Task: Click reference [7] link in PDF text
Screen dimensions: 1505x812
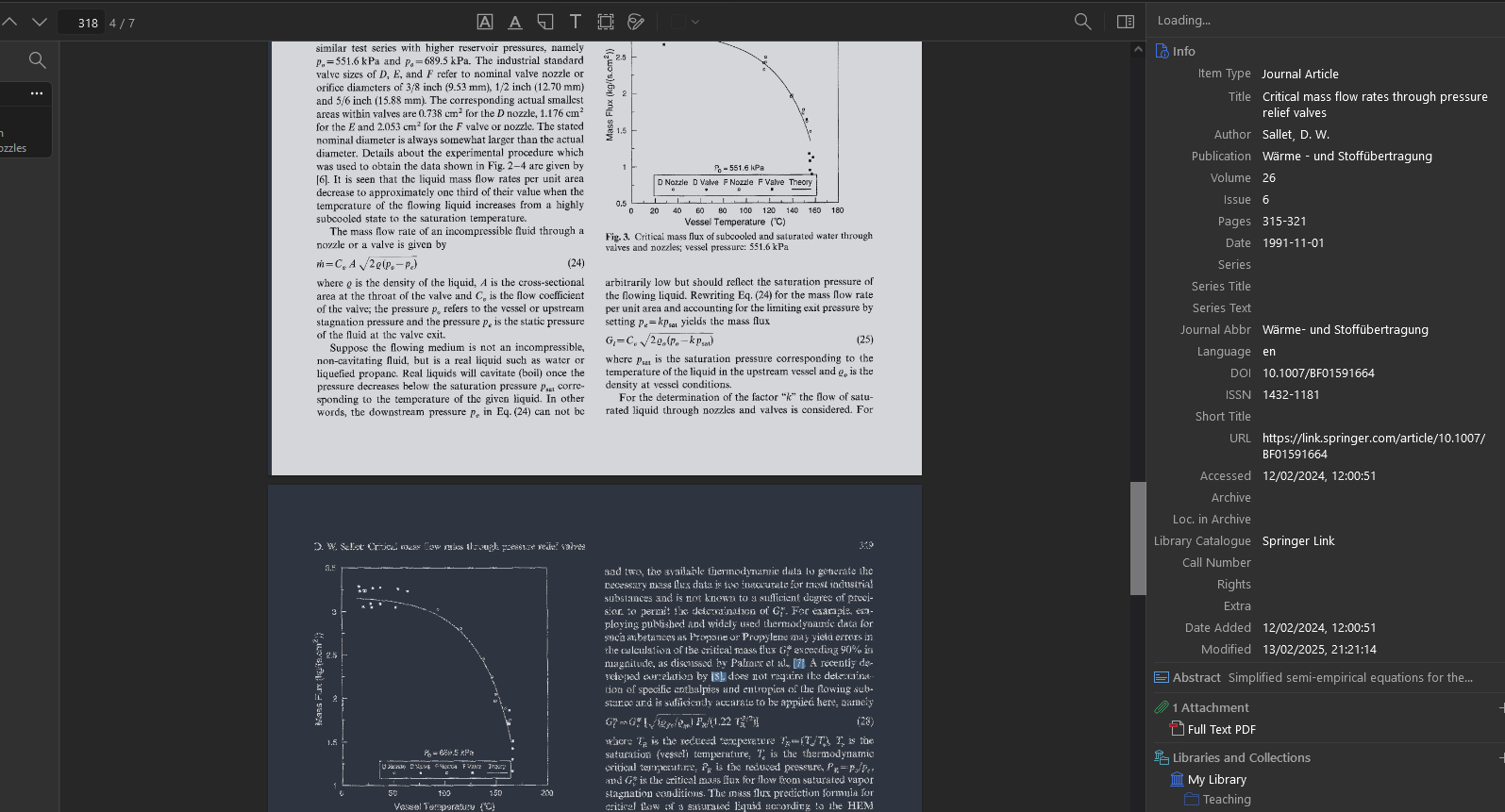Action: click(798, 663)
